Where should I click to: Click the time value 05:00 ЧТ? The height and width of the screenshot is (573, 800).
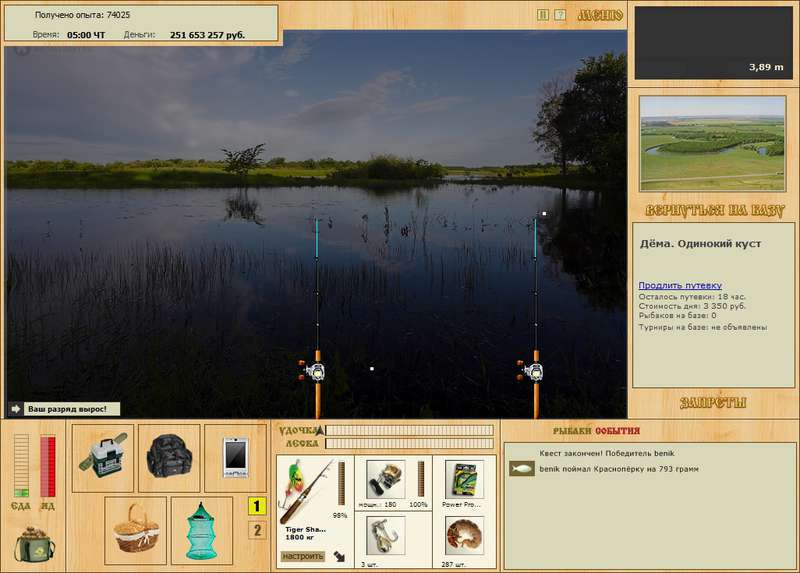coord(86,35)
